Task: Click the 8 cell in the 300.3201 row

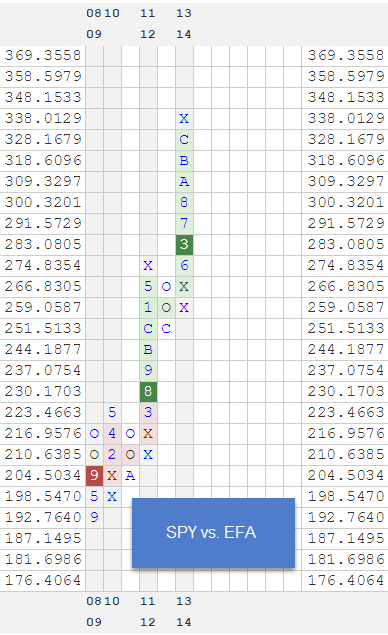Action: click(x=184, y=202)
